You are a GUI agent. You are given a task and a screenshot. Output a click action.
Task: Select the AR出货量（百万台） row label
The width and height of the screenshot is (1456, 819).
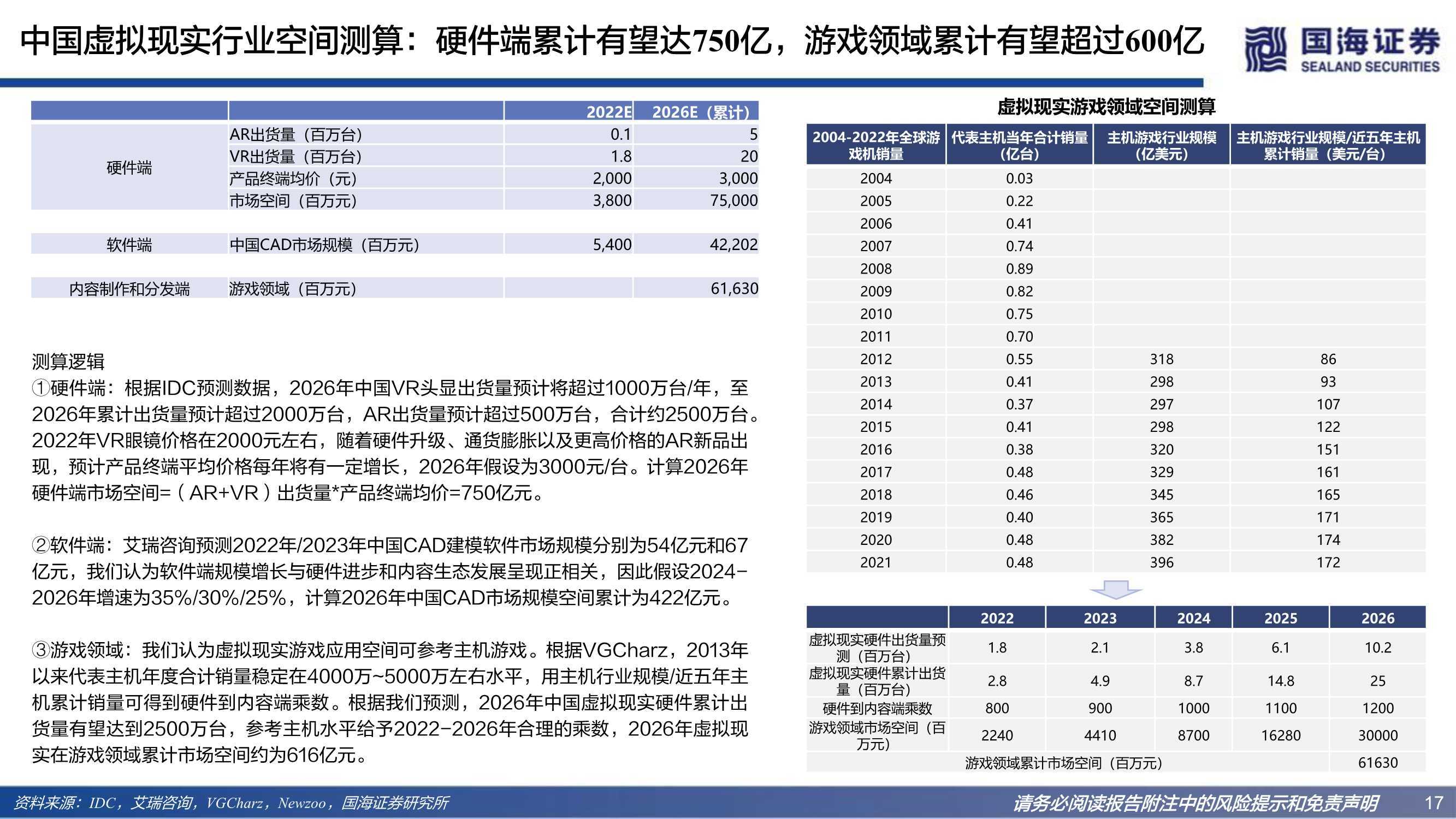(295, 134)
